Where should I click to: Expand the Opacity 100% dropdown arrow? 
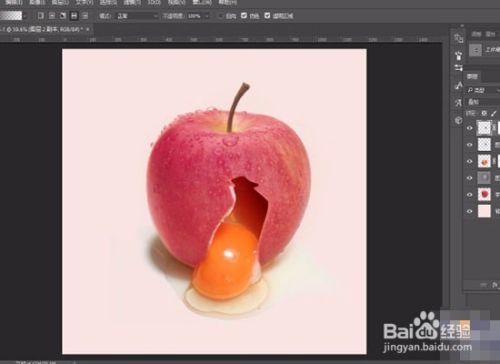(x=207, y=16)
